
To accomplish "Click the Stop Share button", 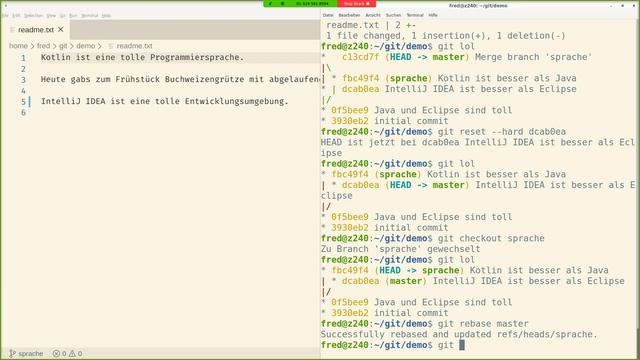I will (x=356, y=4).
